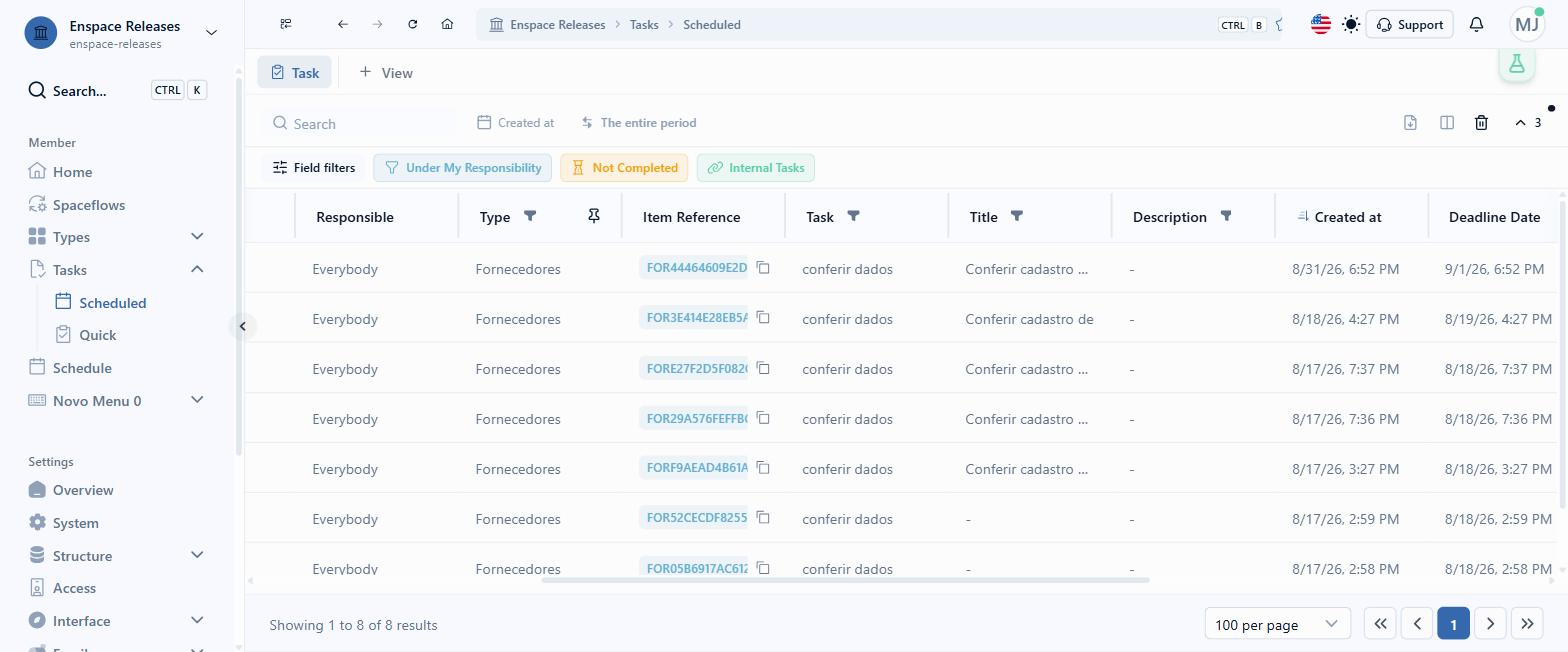The width and height of the screenshot is (1568, 652).
Task: Open the home icon in the top bar
Action: (x=447, y=24)
